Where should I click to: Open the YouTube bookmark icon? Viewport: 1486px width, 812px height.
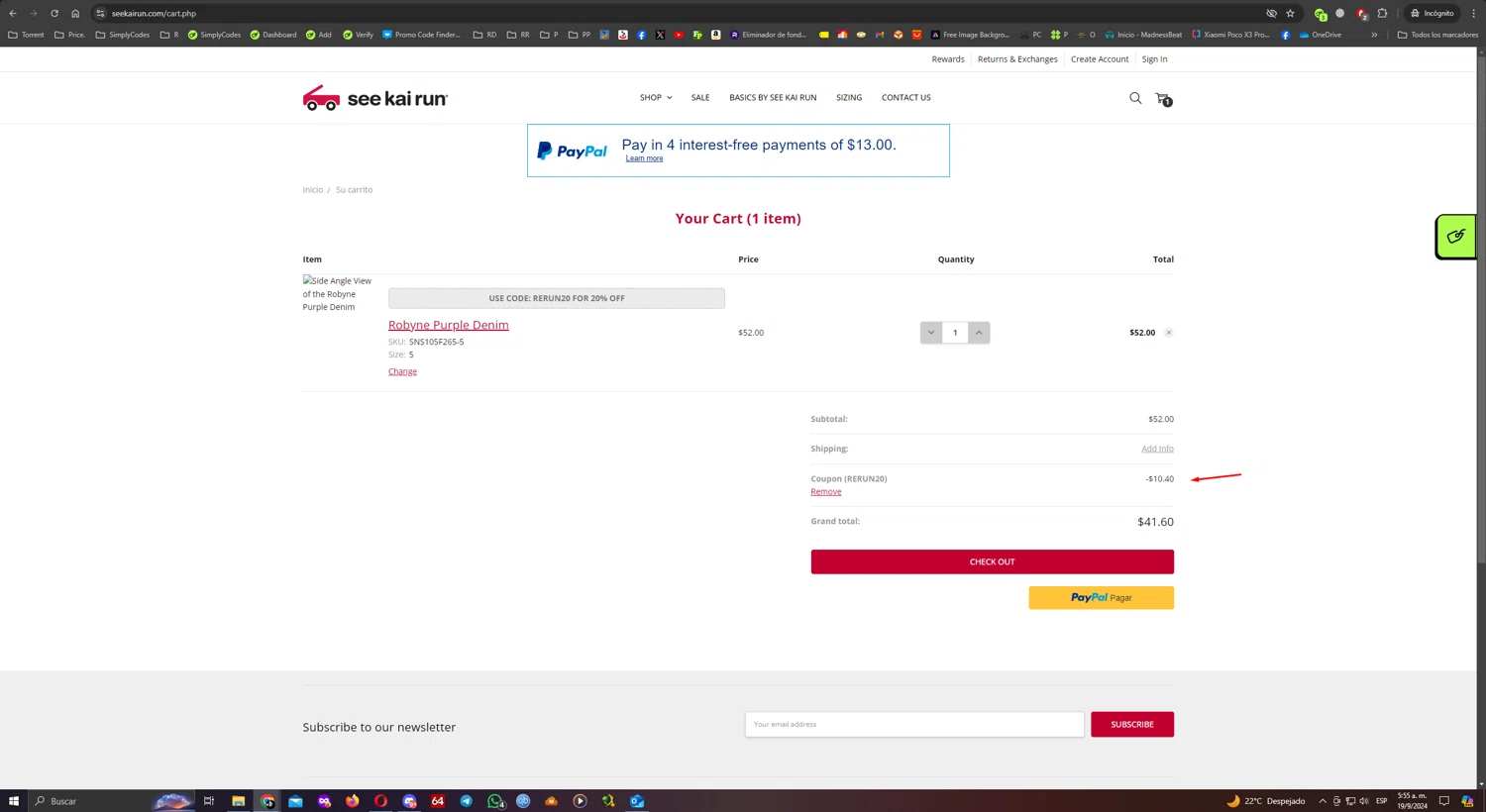[679, 35]
